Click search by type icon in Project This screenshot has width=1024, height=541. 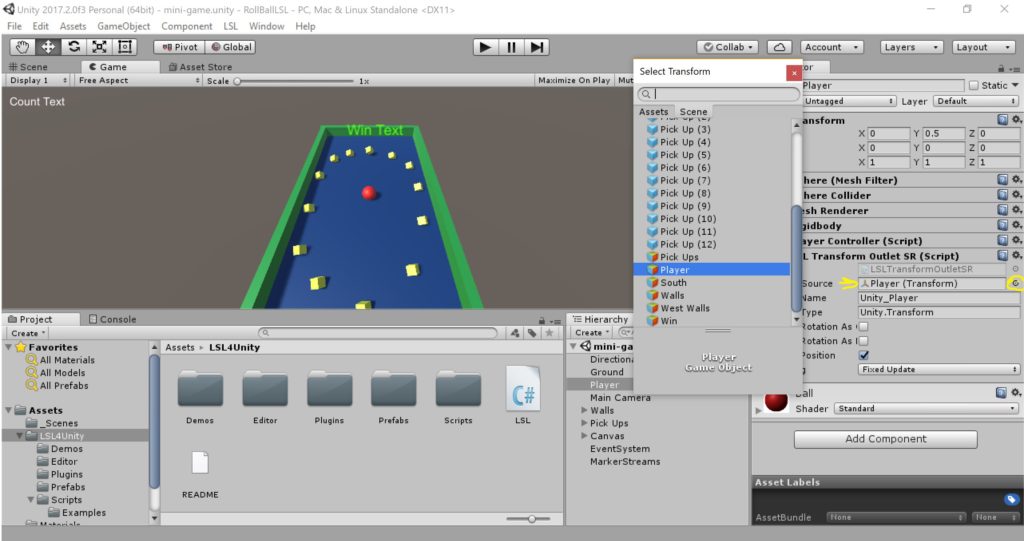click(x=515, y=333)
